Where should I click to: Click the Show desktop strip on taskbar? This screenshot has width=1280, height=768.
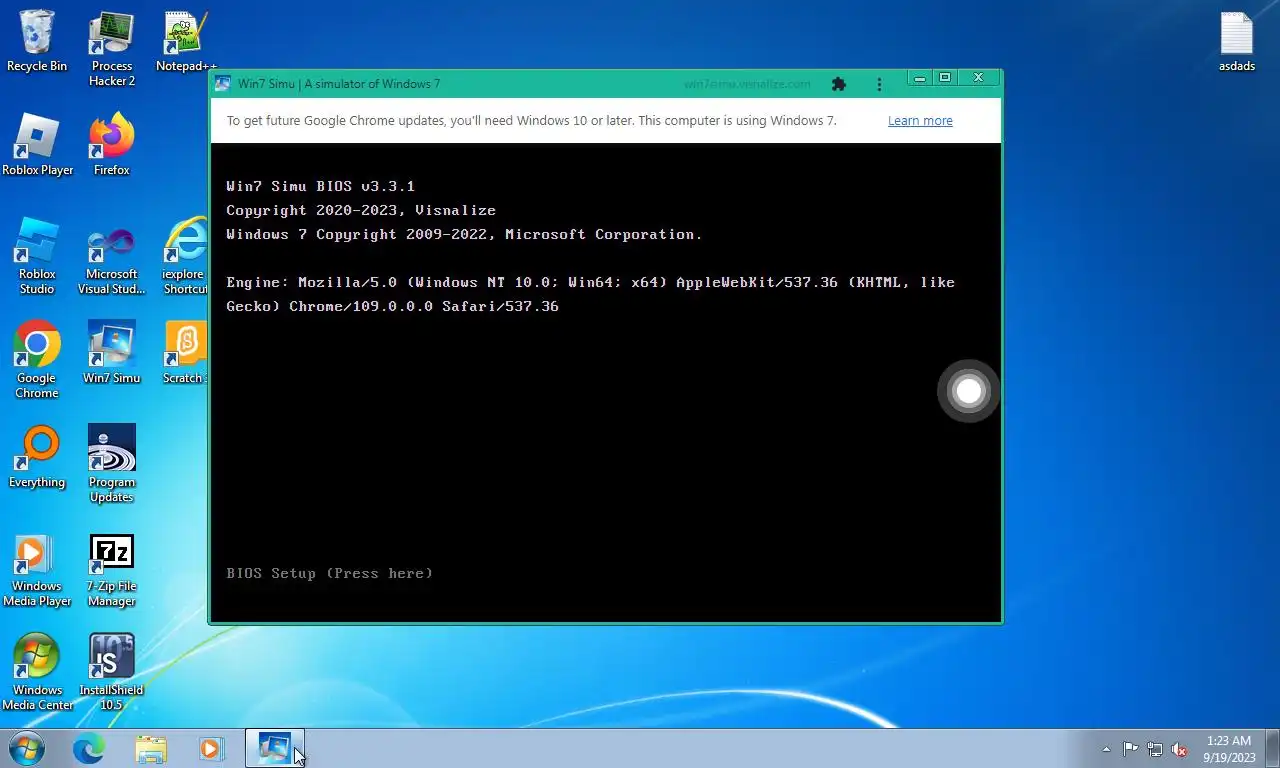coord(1273,748)
